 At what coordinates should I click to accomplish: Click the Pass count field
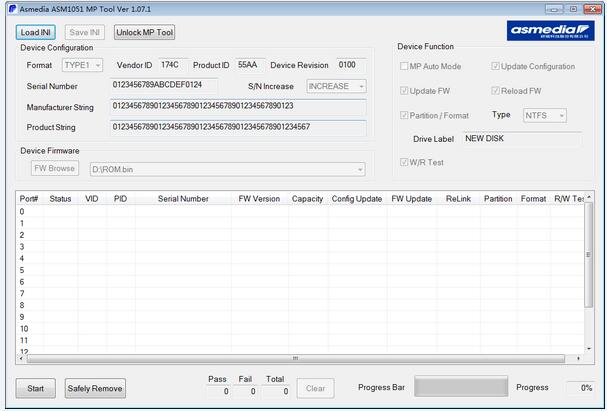[x=218, y=391]
